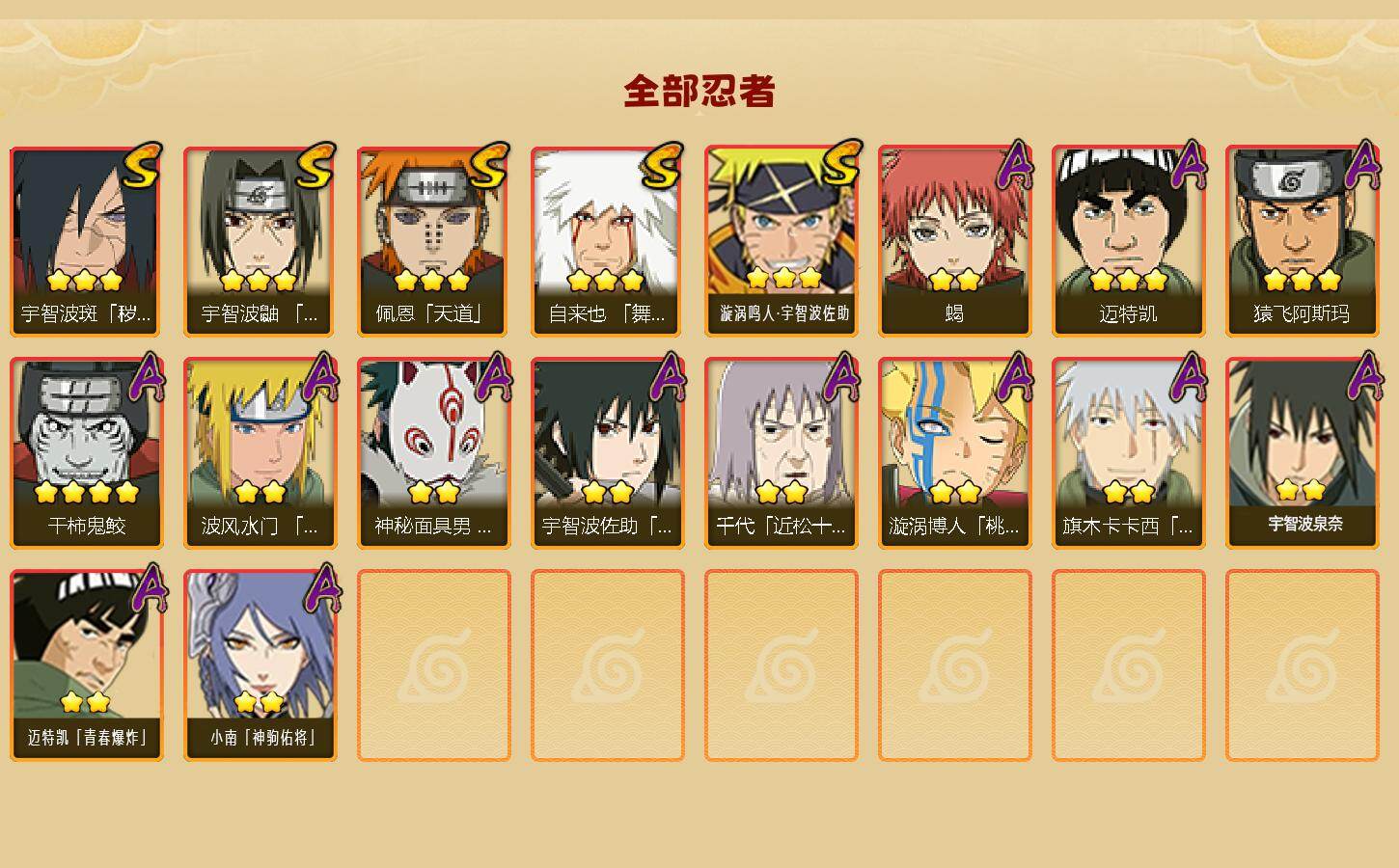
Task: Open the 千代「近松十人众」card
Action: [x=781, y=453]
